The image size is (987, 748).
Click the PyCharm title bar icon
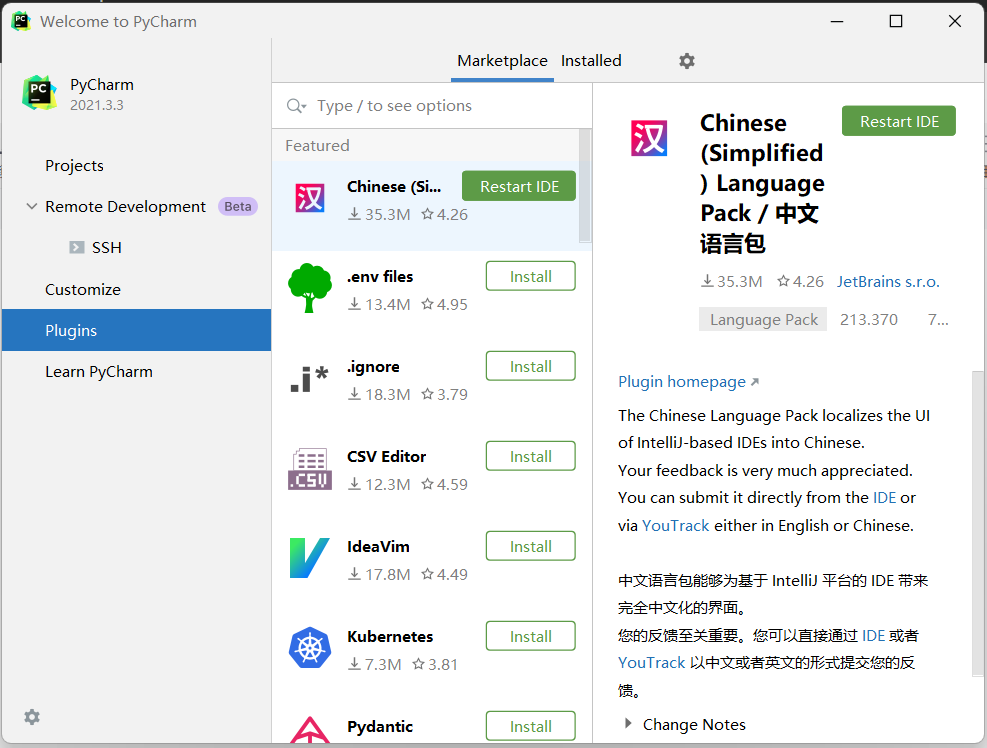click(x=21, y=21)
